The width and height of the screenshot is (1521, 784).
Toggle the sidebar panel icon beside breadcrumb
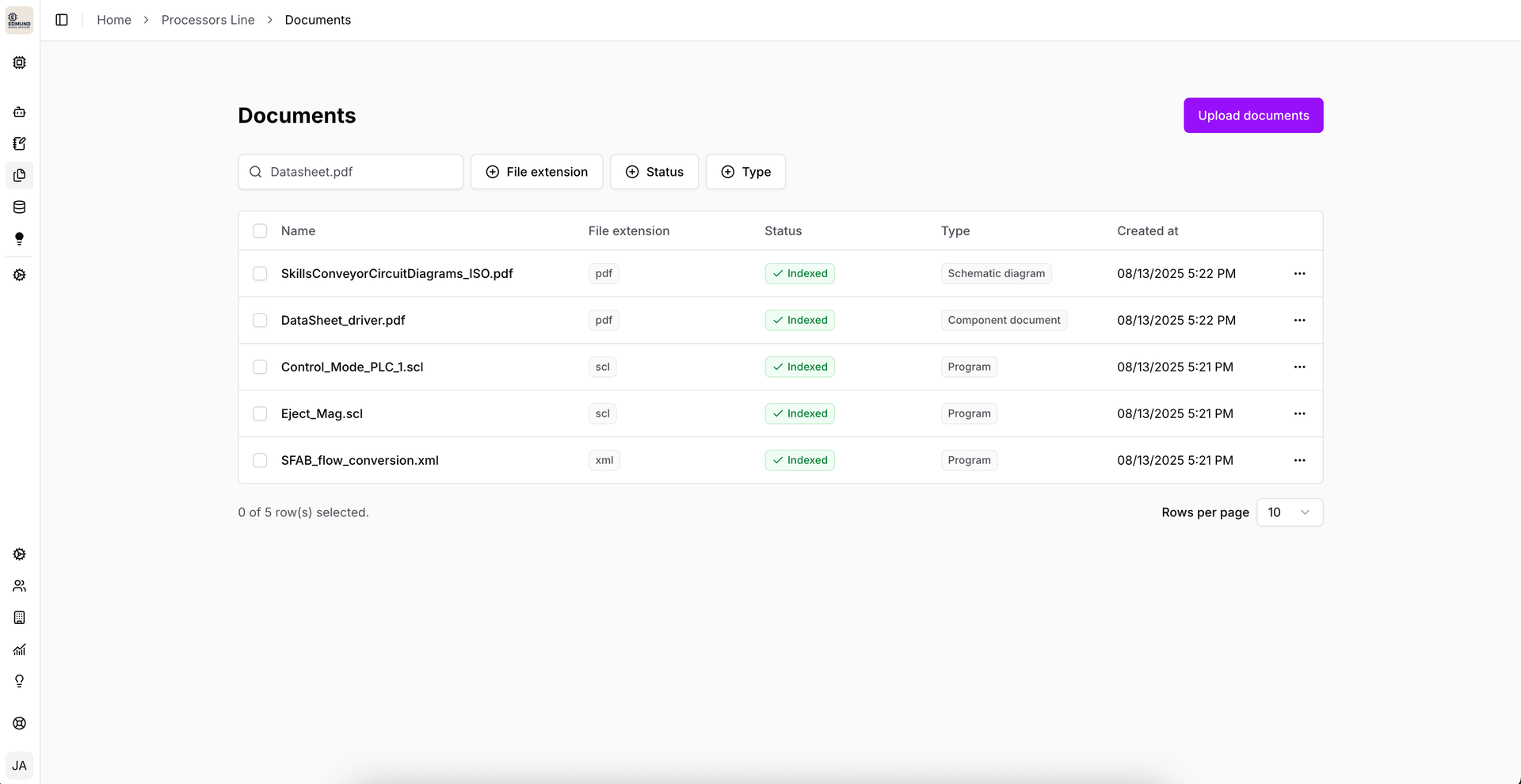[x=62, y=20]
